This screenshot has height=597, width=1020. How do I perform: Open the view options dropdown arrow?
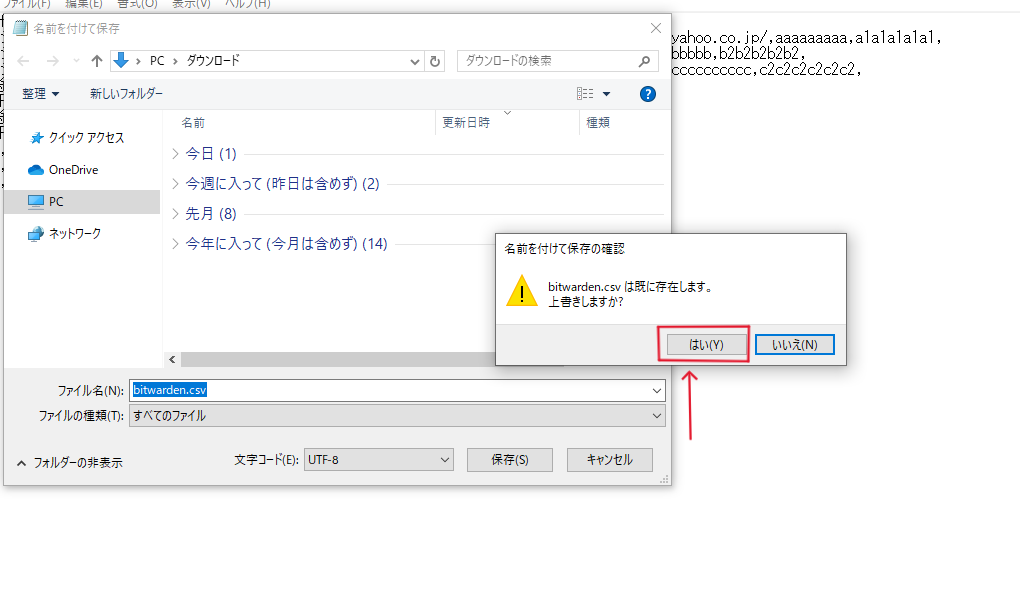tap(606, 94)
